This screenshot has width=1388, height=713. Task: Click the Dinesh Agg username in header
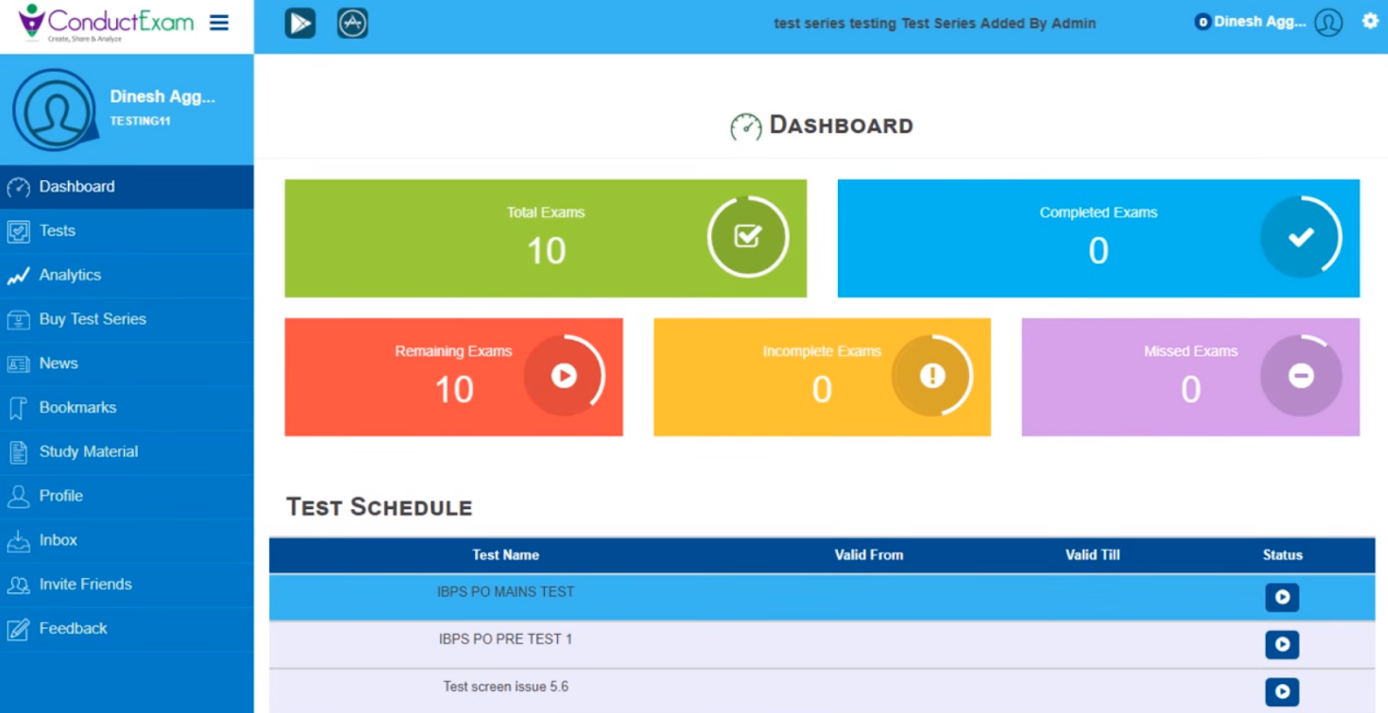click(1258, 22)
